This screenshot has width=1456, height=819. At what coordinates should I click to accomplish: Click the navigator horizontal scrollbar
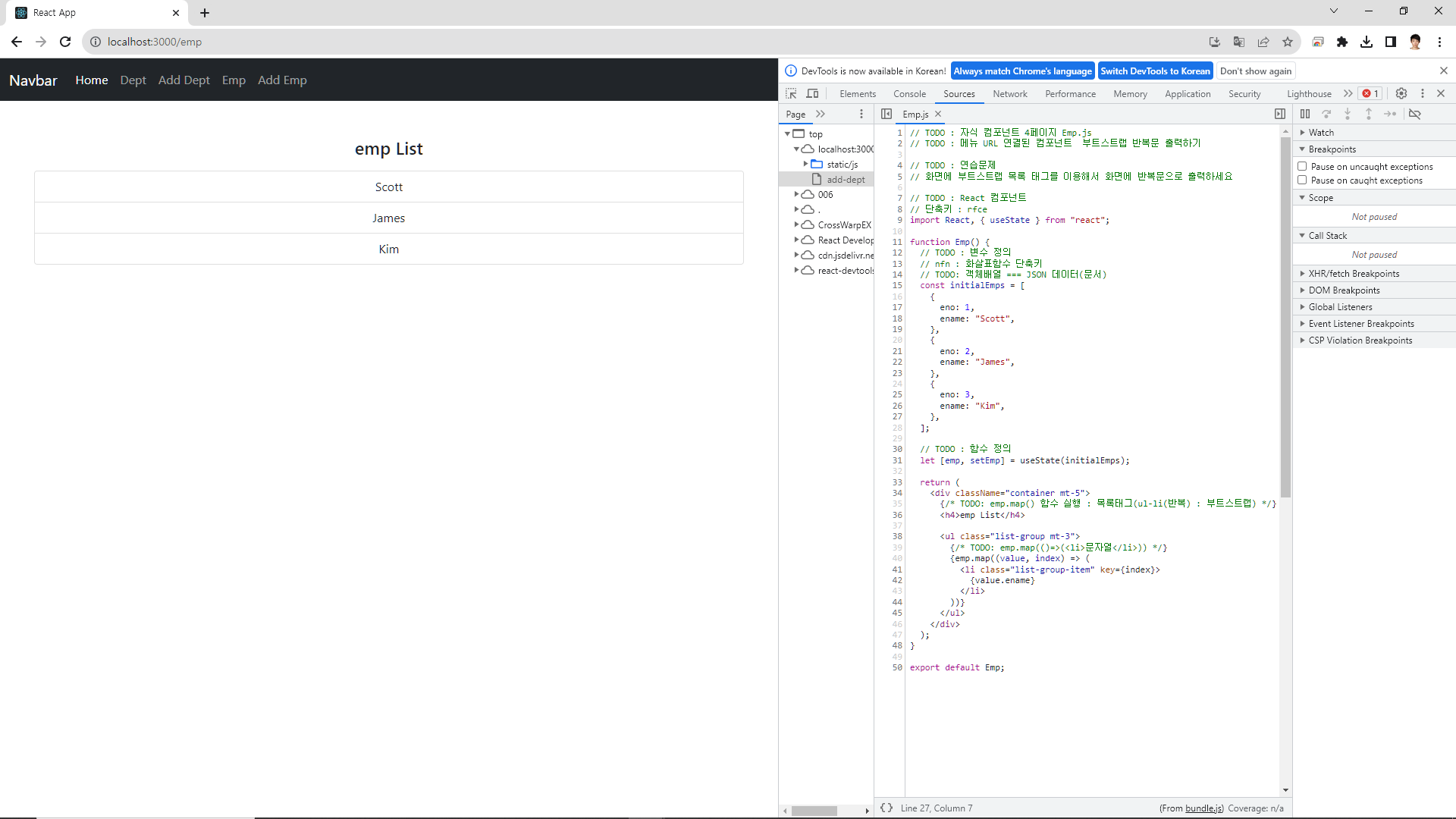(814, 811)
